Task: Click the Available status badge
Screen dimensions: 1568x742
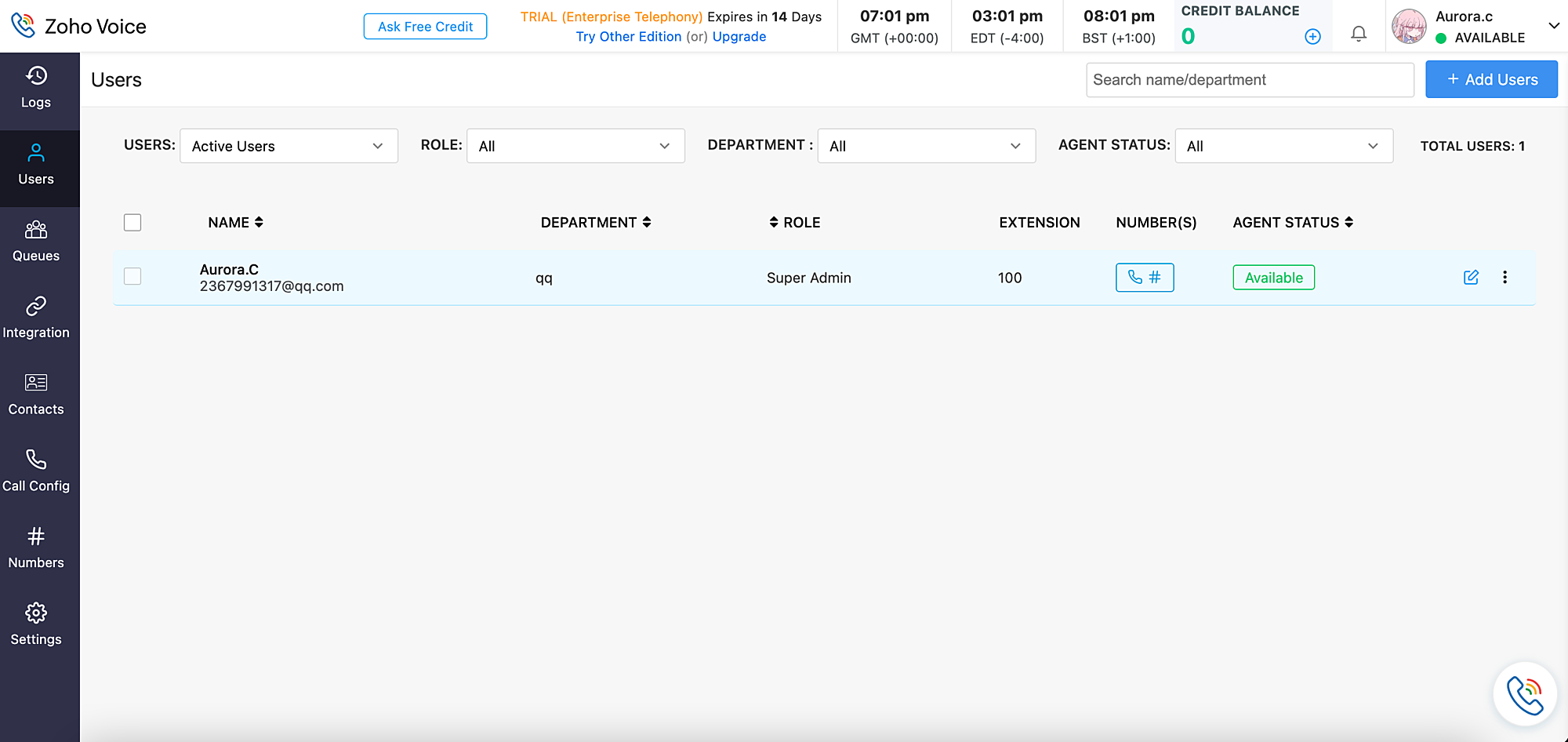Action: pos(1274,278)
